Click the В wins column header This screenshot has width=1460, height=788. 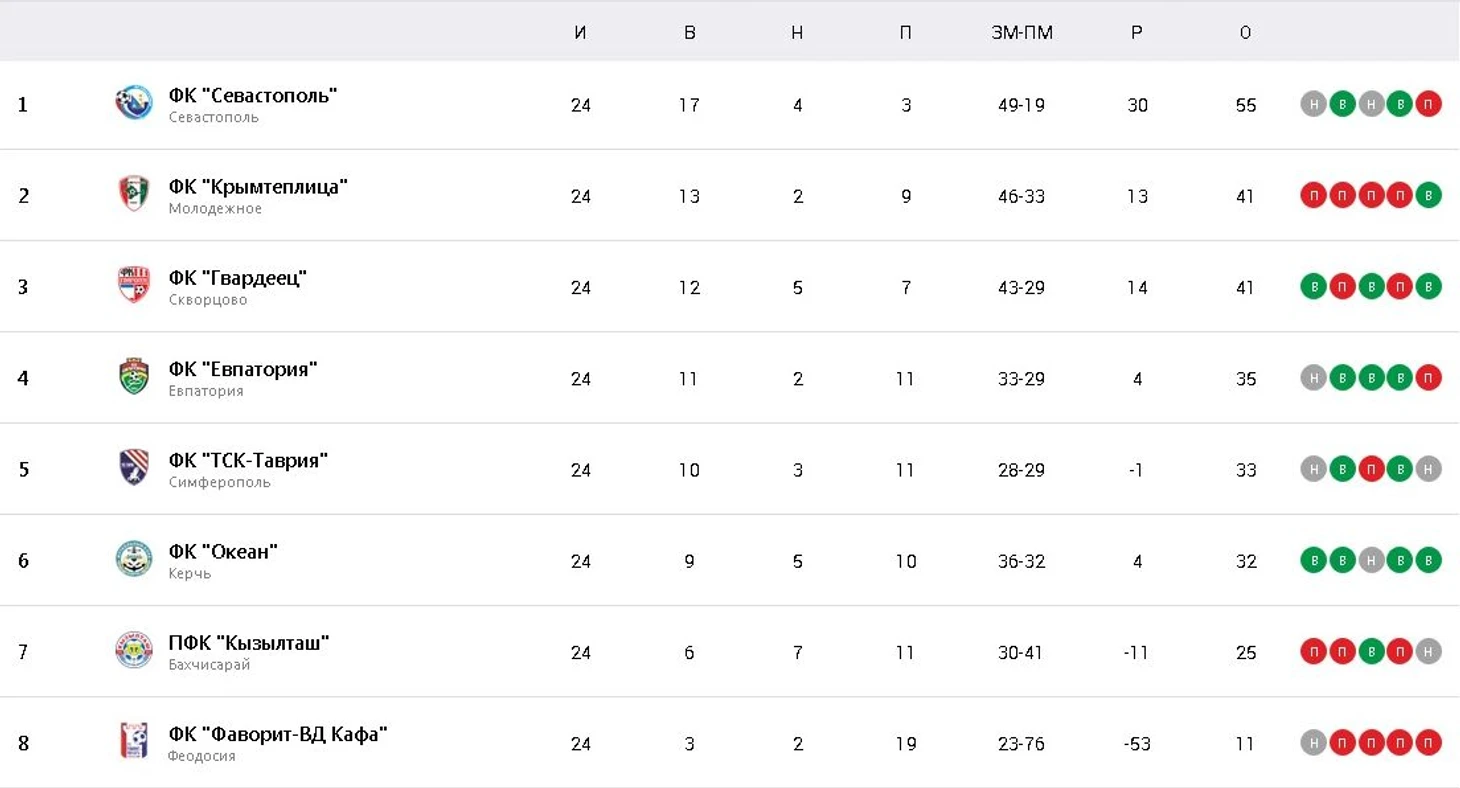click(689, 33)
